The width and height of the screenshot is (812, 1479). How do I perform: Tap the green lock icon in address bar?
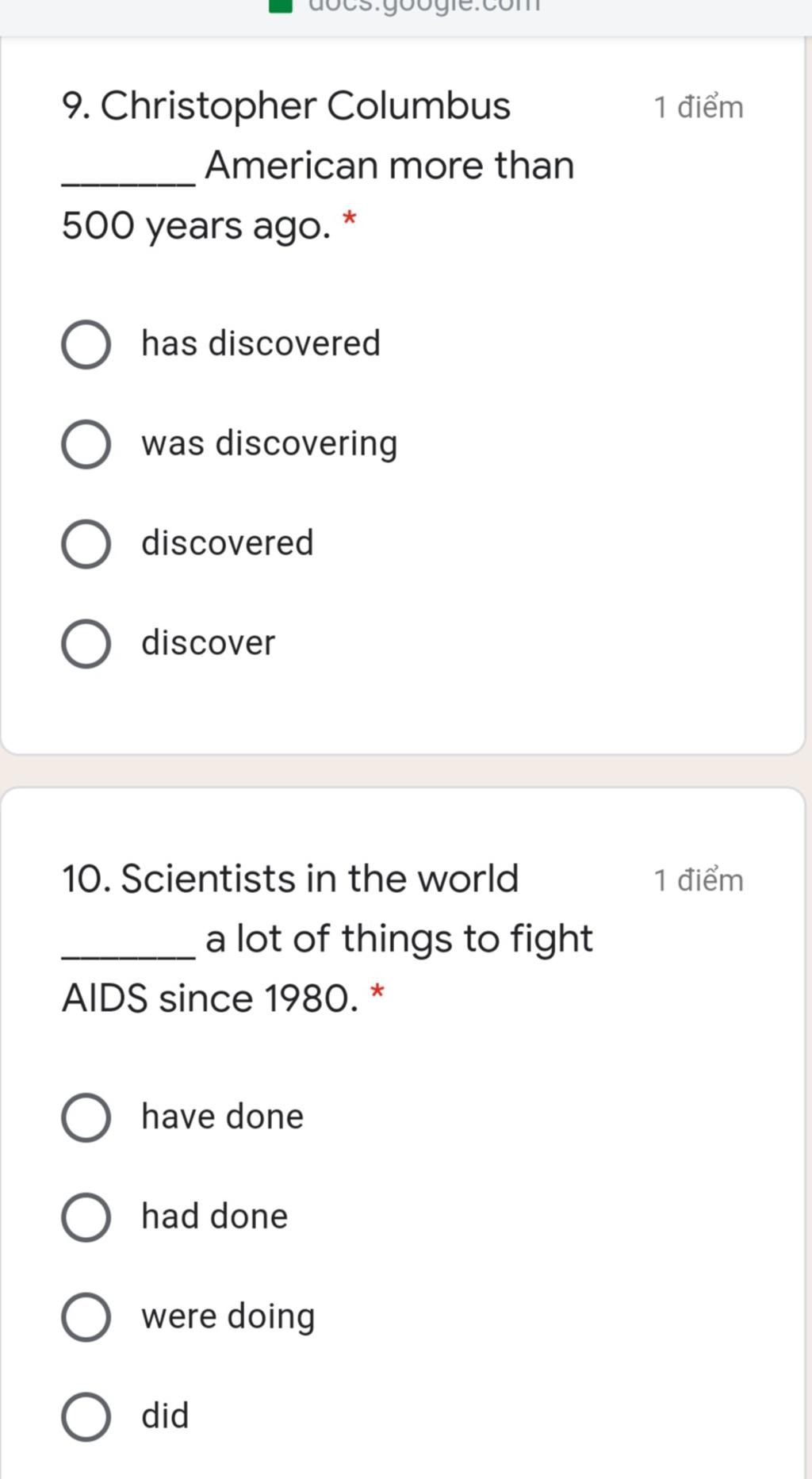coord(281,6)
